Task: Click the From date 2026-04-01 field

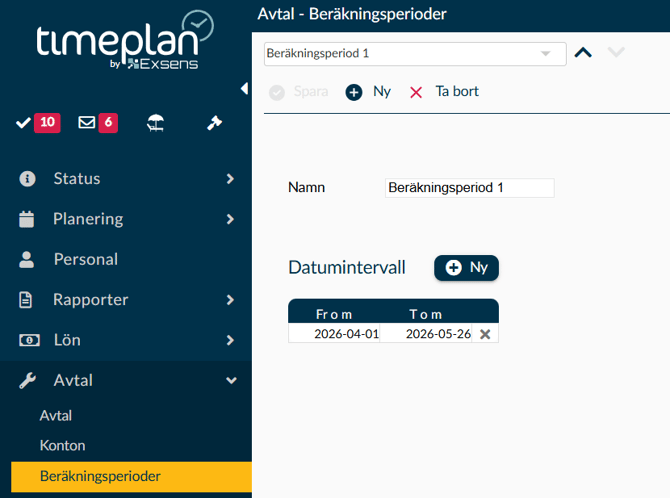Action: point(335,334)
